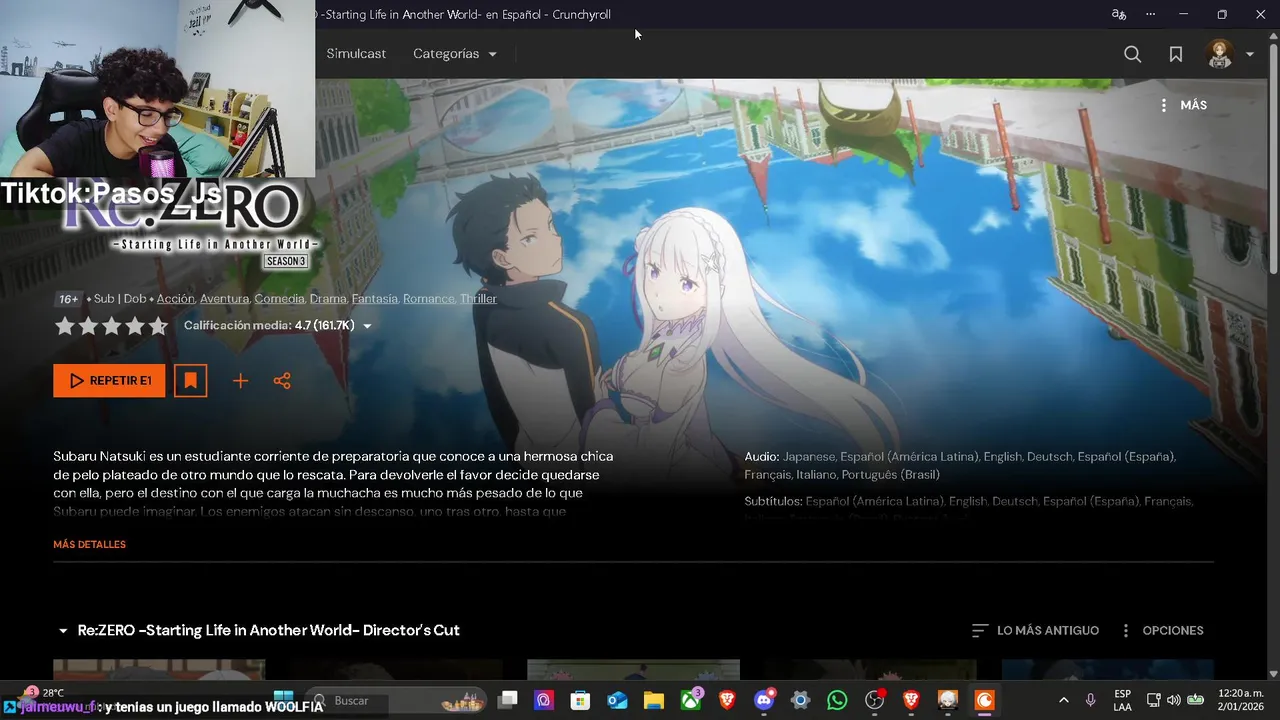Open Task View from the taskbar
Image resolution: width=1280 pixels, height=720 pixels.
(508, 700)
